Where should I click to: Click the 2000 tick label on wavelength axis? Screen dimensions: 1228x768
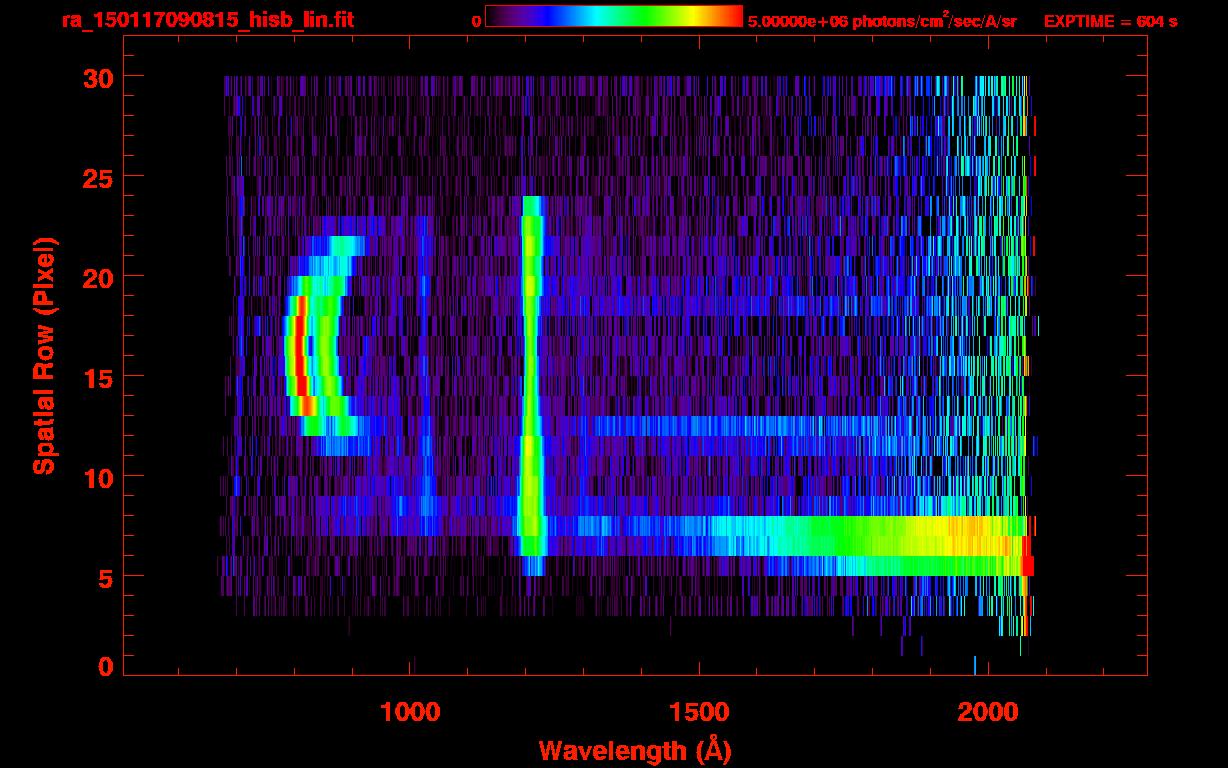tap(987, 712)
